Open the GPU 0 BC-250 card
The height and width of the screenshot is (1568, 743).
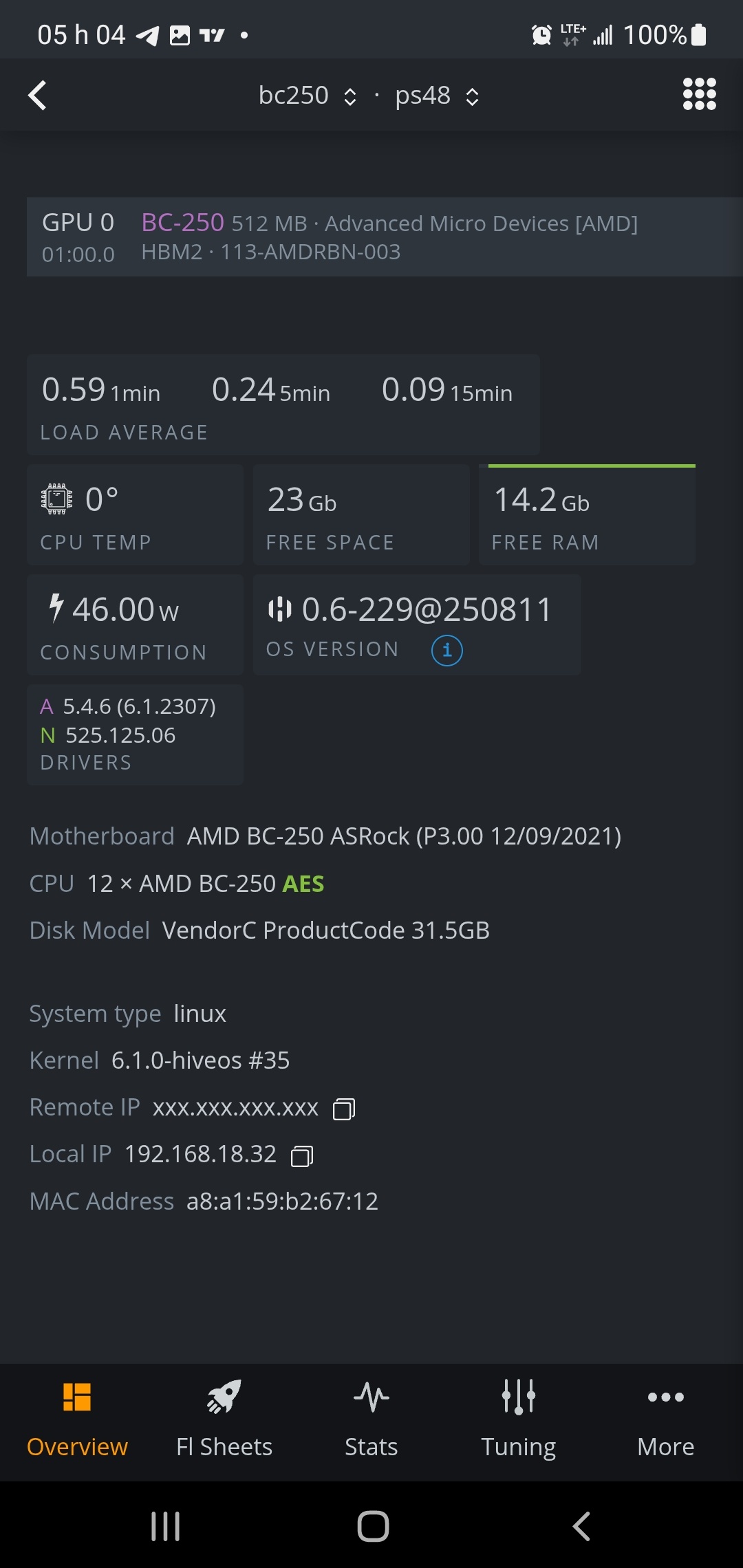(x=385, y=237)
